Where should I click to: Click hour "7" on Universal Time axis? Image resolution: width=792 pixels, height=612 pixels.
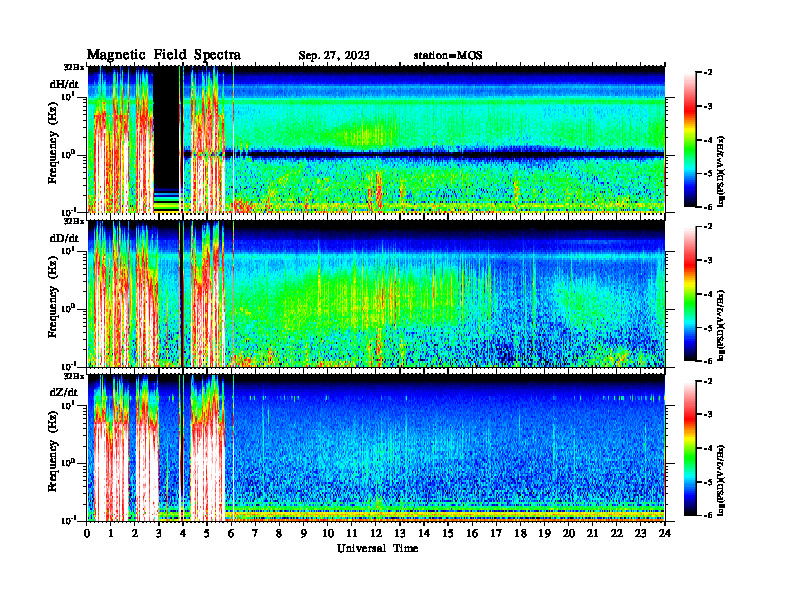click(x=256, y=534)
